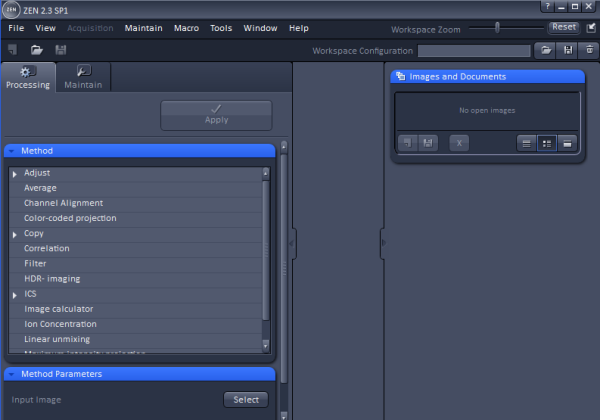Click left tool area scrollbar down arrow
The width and height of the screenshot is (600, 420).
point(284,415)
